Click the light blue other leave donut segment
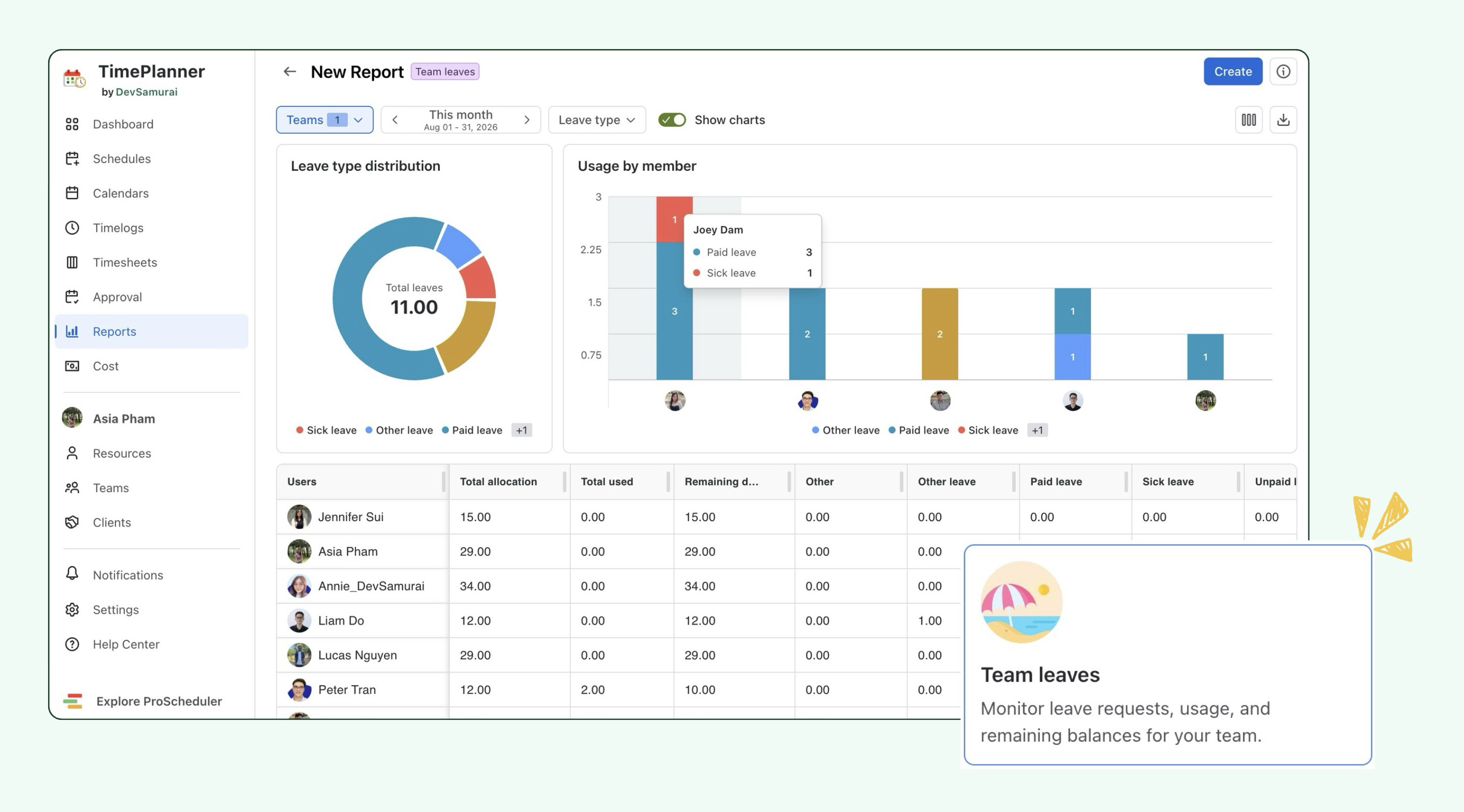This screenshot has height=812, width=1464. (459, 245)
